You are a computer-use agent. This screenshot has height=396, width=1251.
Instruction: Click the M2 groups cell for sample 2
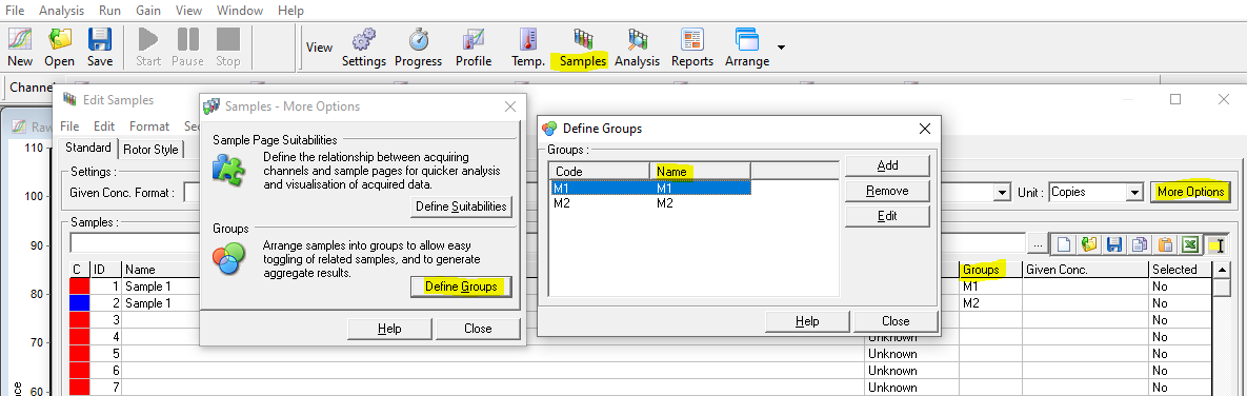point(990,303)
